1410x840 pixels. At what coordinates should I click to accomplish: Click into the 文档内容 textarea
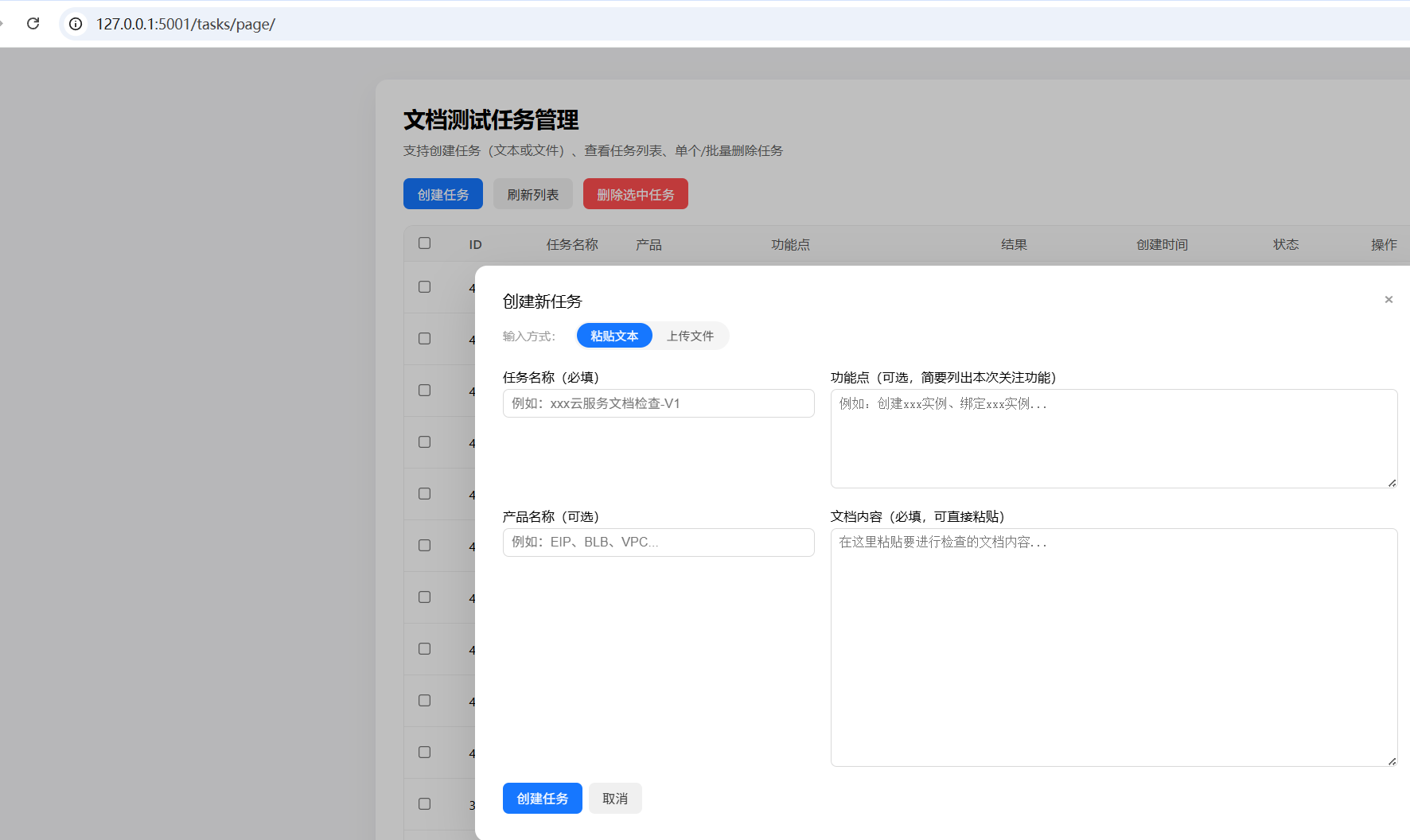(1114, 647)
